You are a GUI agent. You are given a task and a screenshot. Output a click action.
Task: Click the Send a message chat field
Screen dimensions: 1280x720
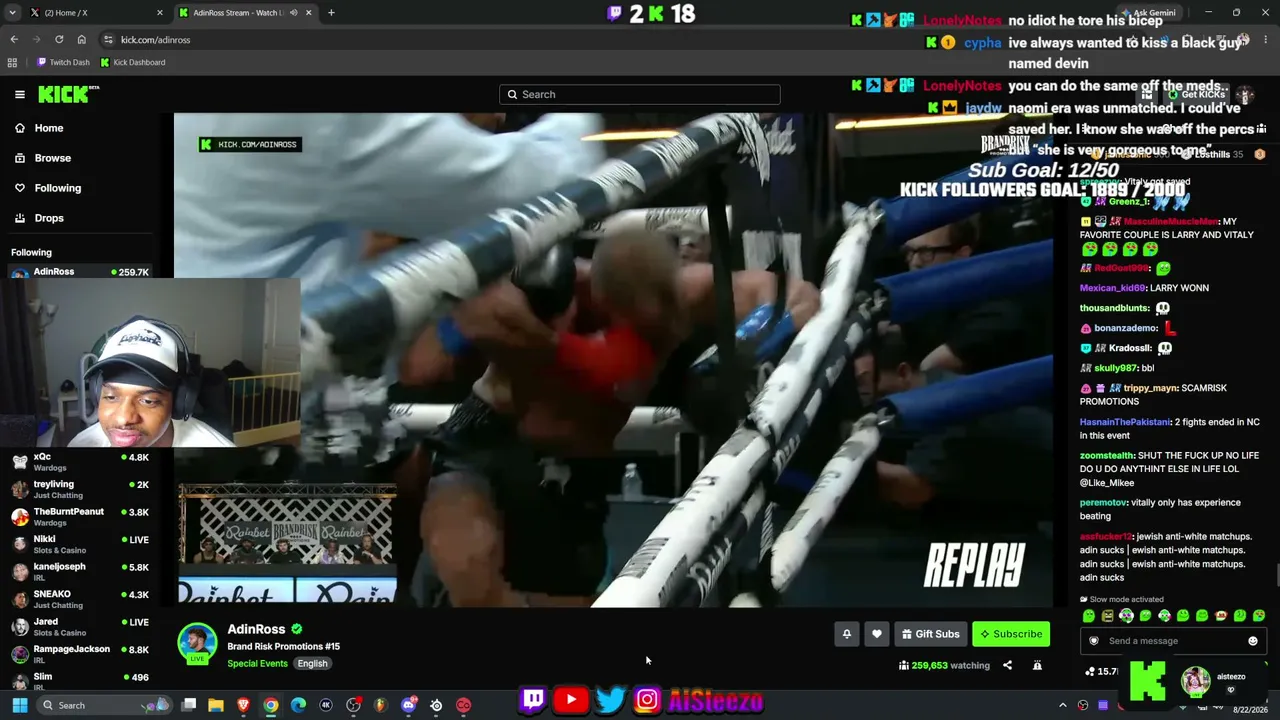[1174, 641]
